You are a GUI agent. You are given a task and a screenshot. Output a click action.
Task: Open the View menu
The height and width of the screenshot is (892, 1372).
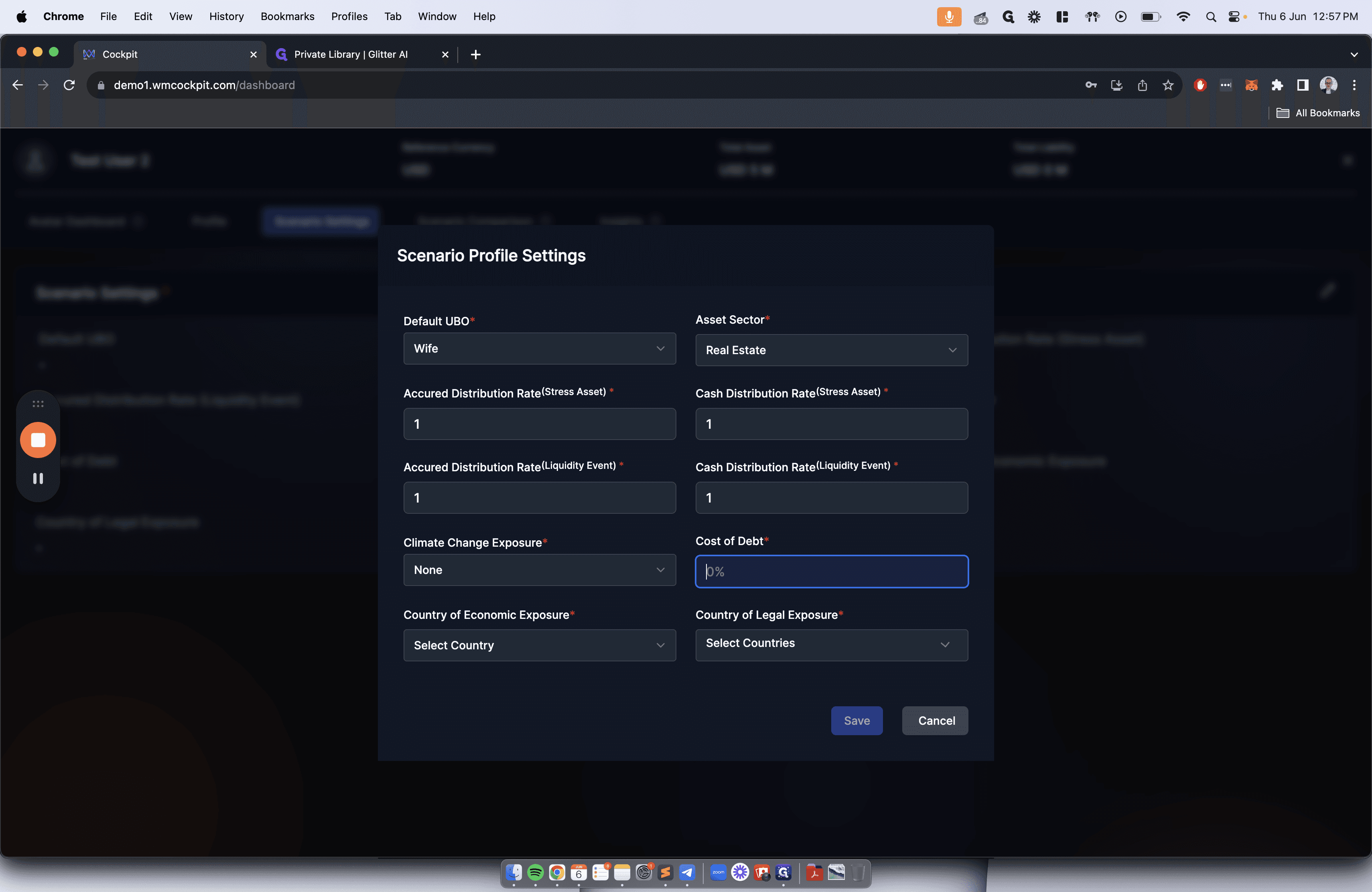pyautogui.click(x=181, y=17)
